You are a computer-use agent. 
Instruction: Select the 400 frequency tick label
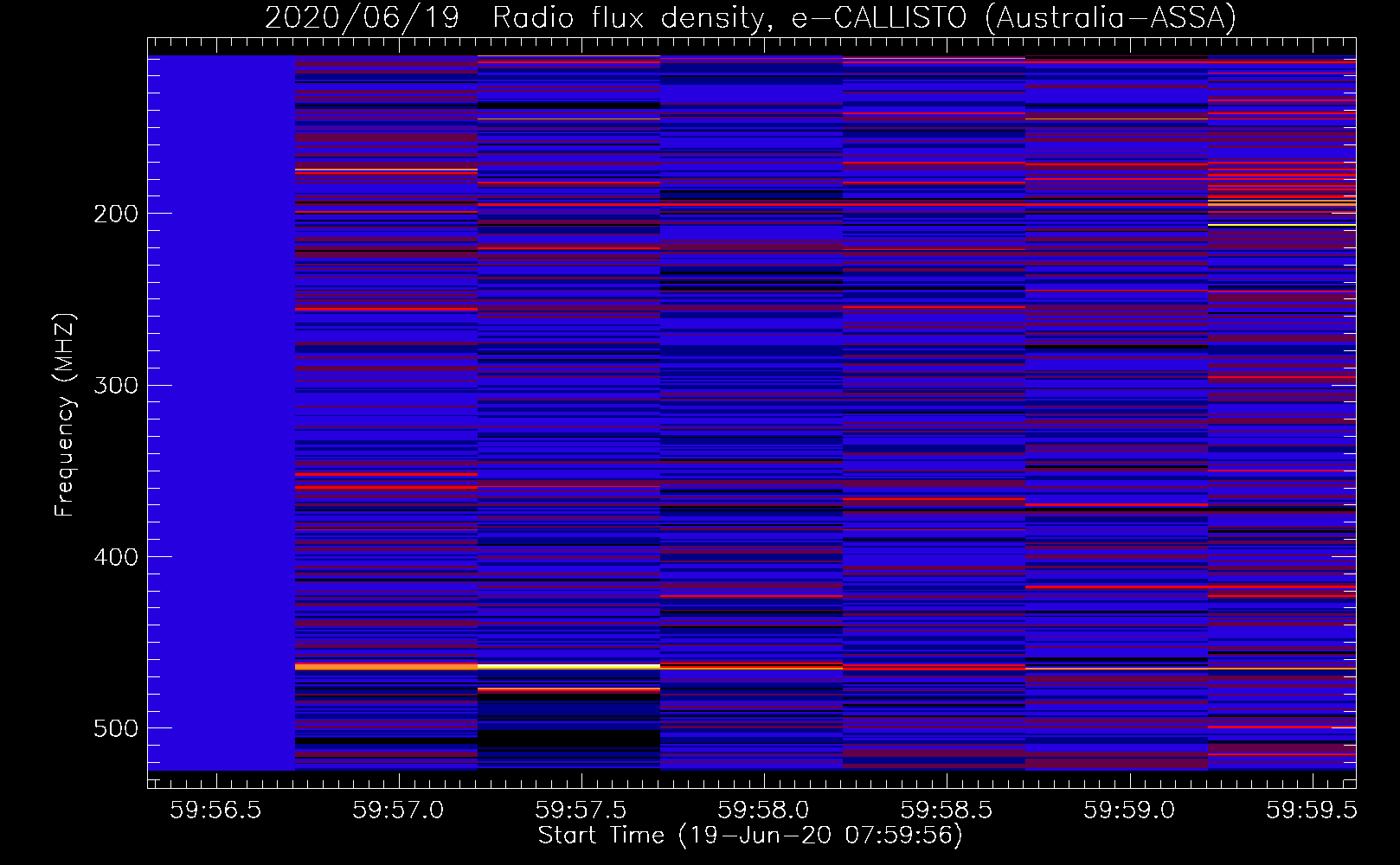tap(115, 557)
